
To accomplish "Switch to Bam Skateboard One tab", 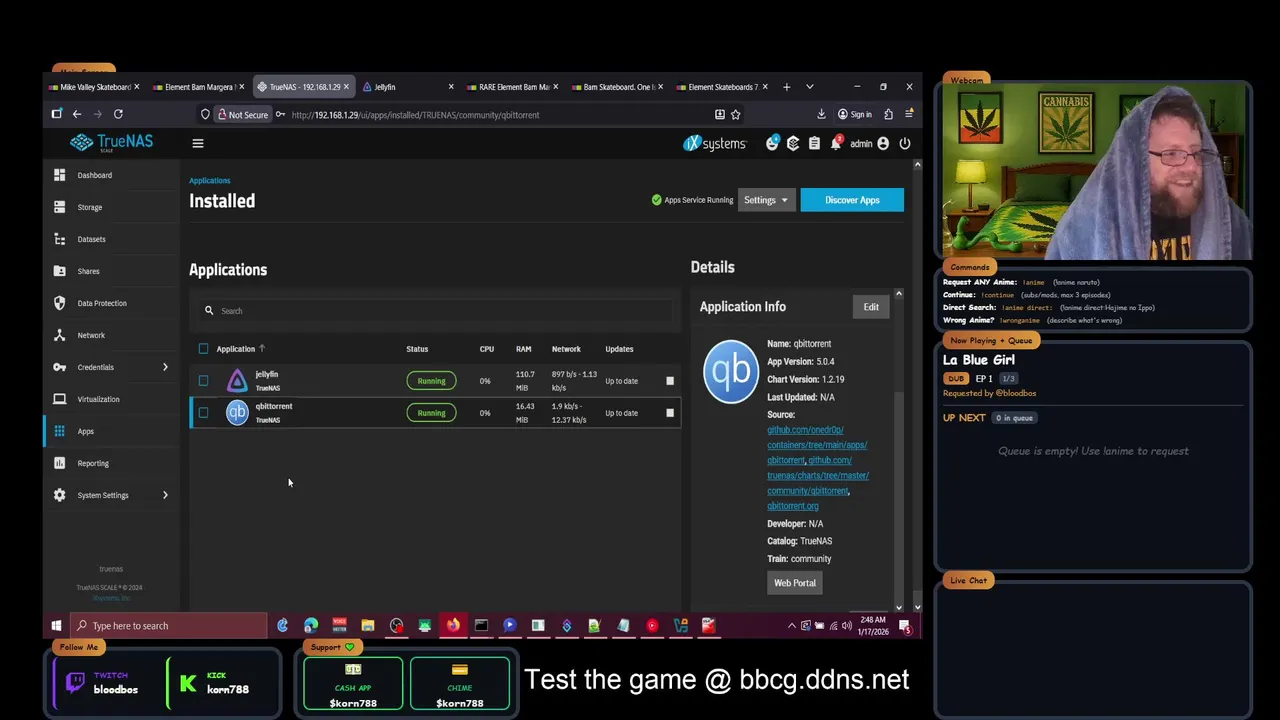I will [616, 87].
